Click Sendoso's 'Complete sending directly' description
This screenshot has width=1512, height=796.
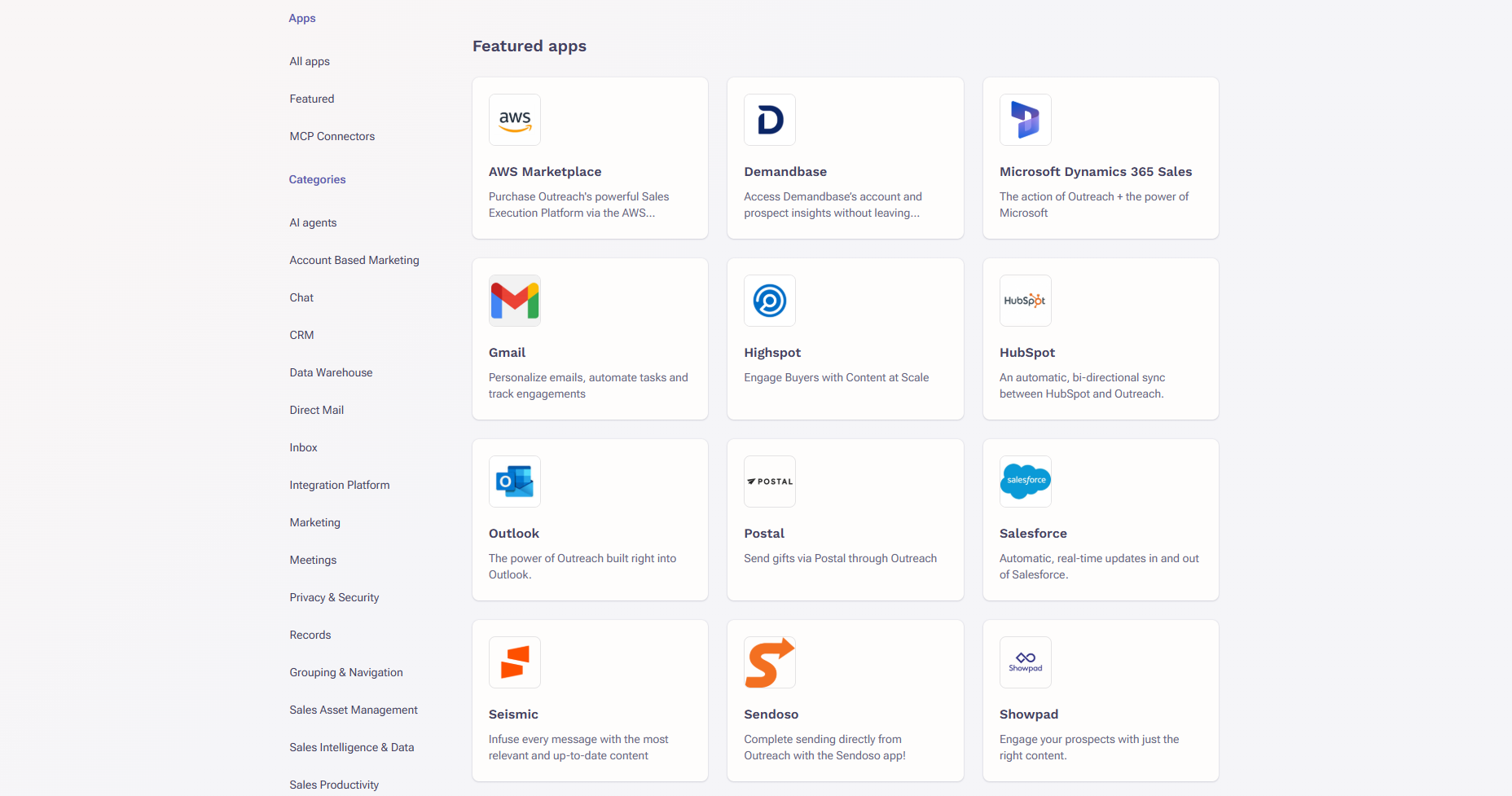click(x=825, y=747)
